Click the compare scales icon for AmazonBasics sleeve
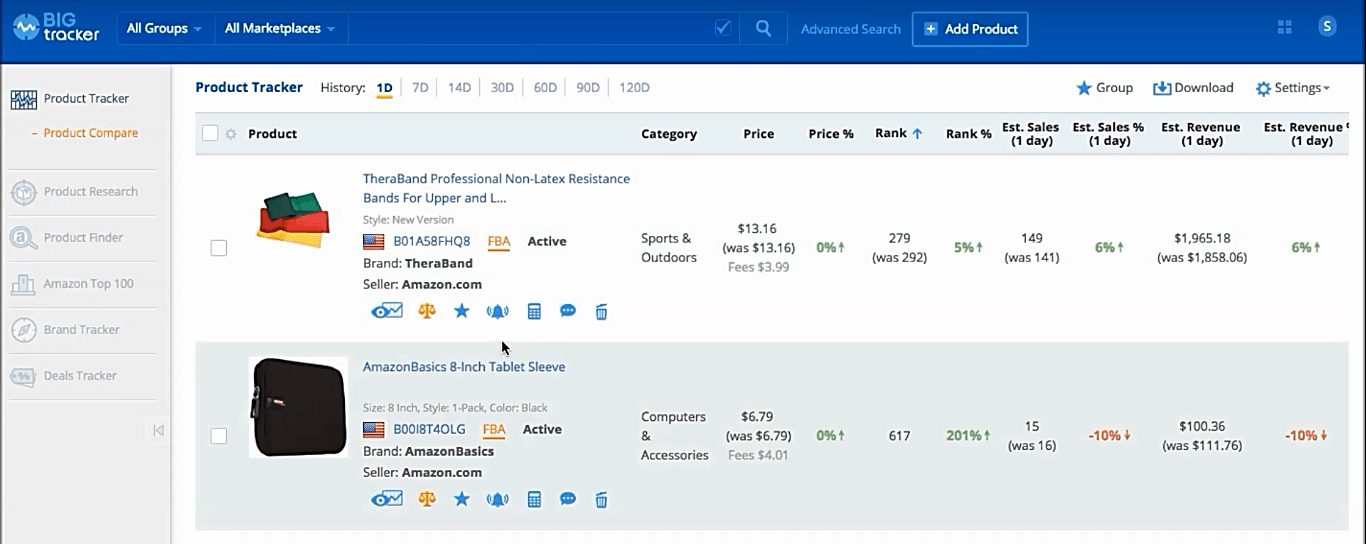This screenshot has height=544, width=1366. (x=427, y=500)
